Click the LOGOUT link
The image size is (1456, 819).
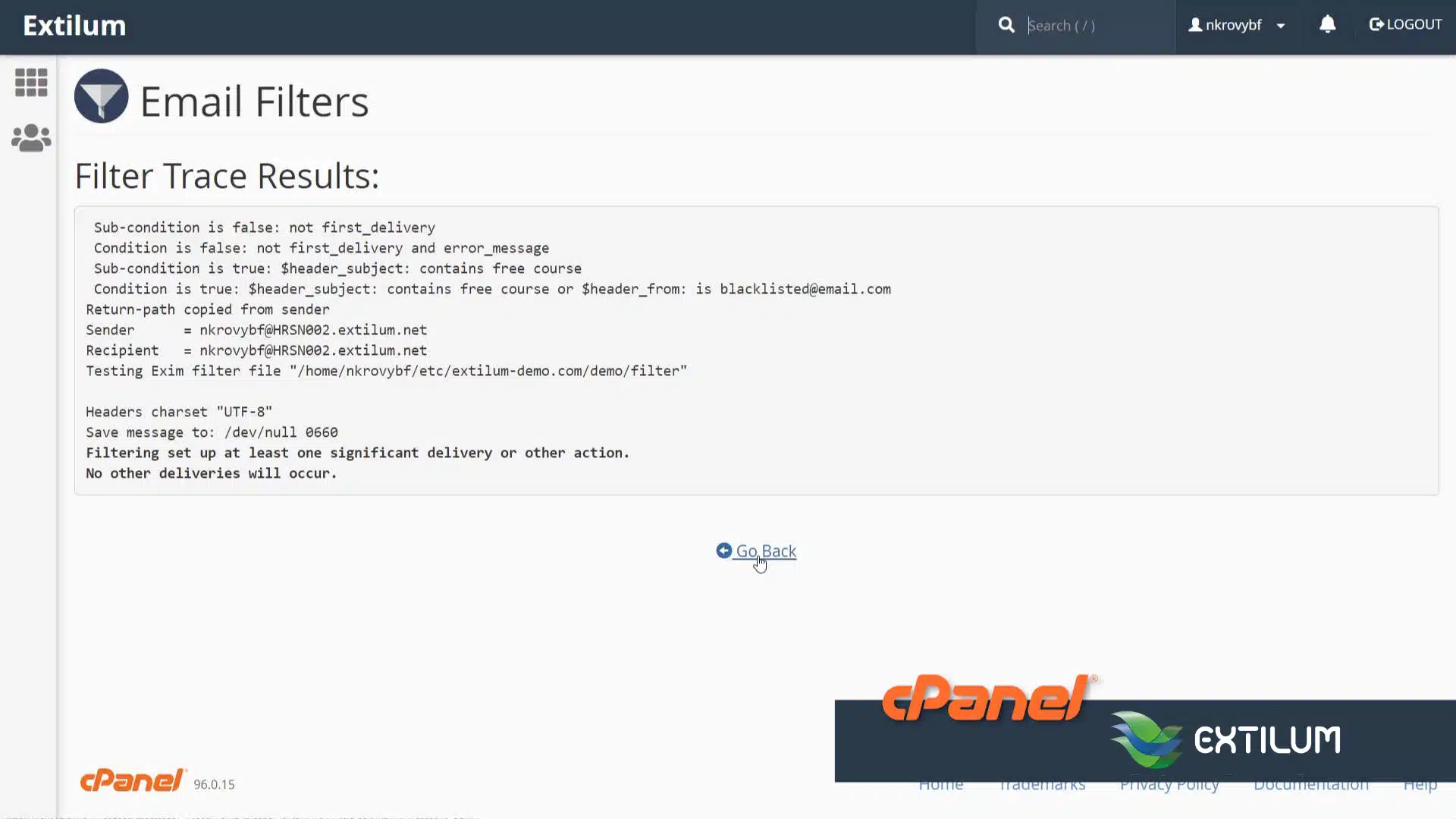point(1405,25)
